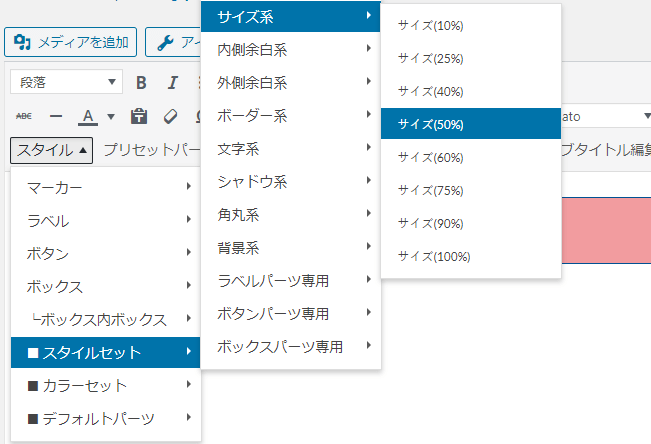Open ボックスパーツ専用 submenu
Viewport: 651px width, 444px height.
[291, 346]
